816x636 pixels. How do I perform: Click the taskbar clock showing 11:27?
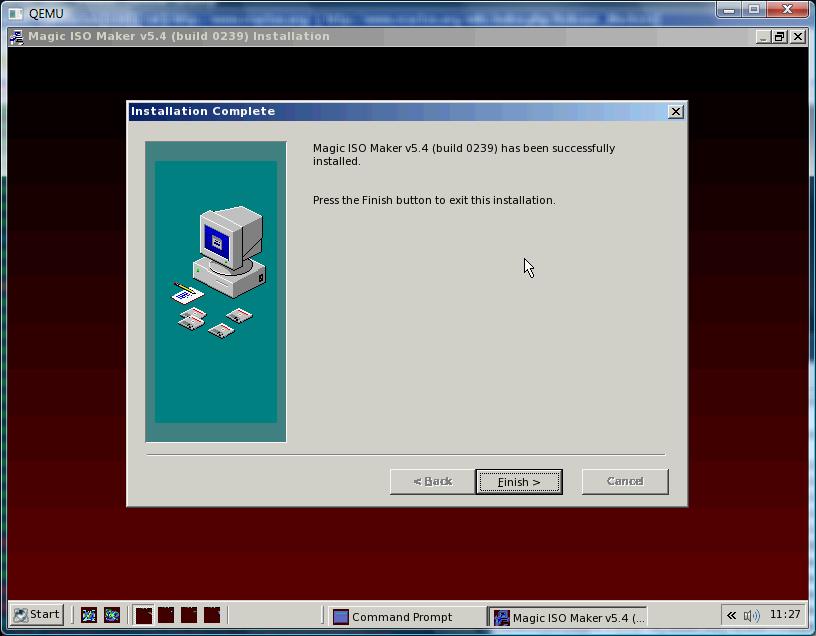click(785, 615)
